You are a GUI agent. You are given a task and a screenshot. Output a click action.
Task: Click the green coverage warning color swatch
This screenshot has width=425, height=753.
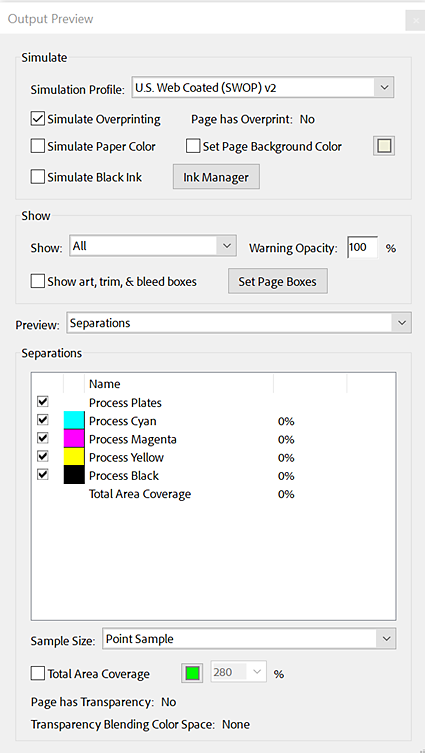click(x=193, y=674)
